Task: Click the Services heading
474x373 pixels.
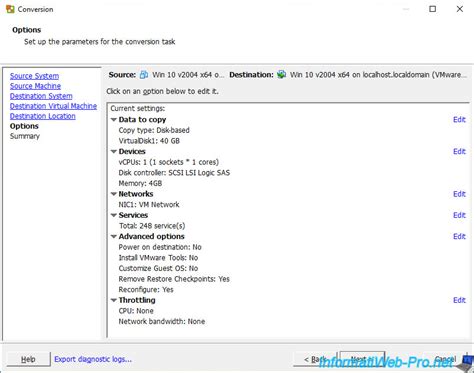Action: 133,215
